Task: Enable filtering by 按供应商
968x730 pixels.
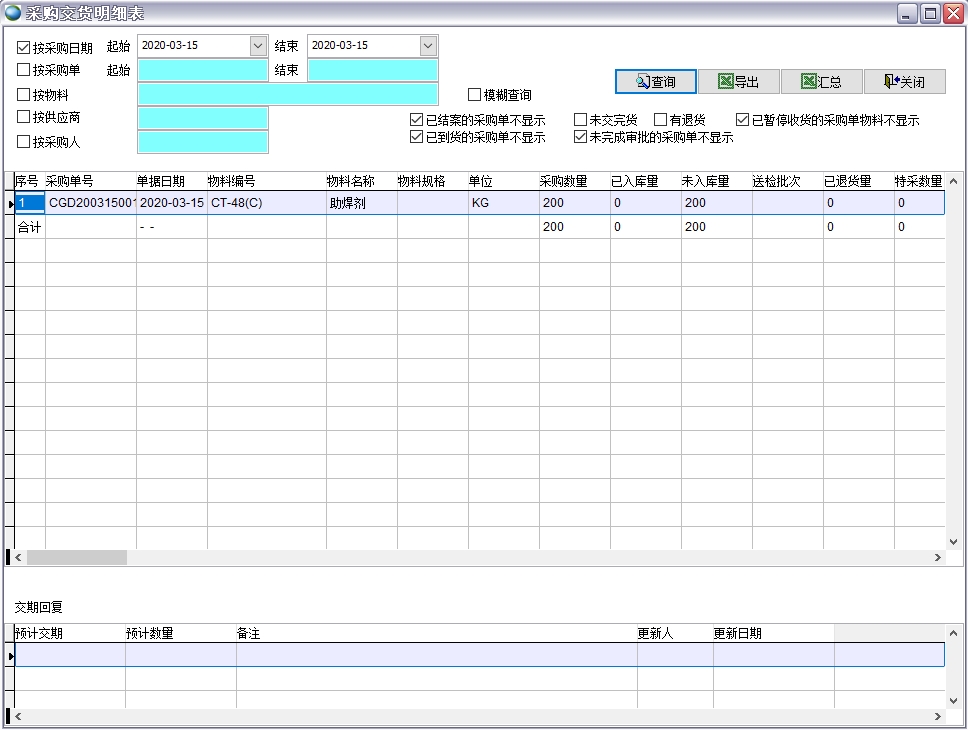Action: pyautogui.click(x=24, y=118)
